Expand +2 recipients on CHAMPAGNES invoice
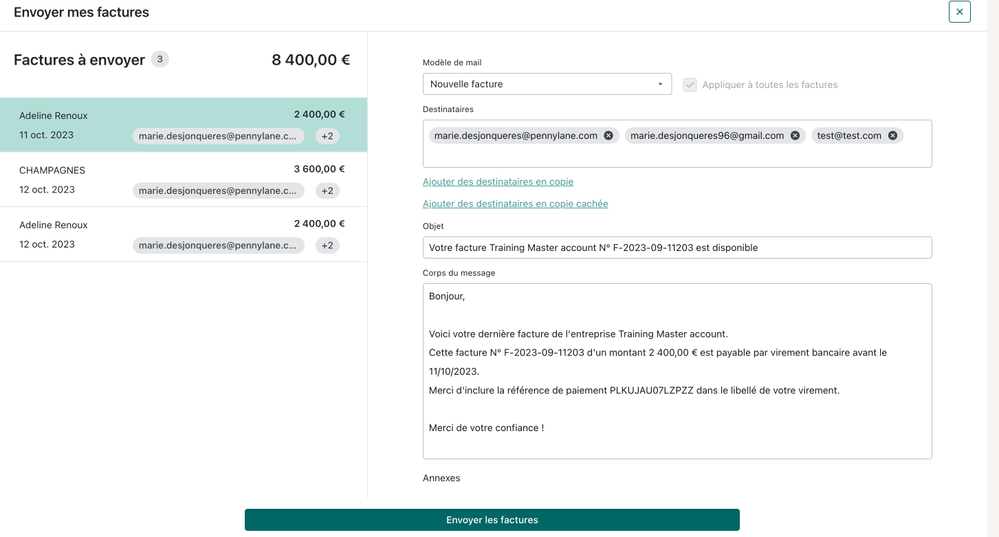The image size is (999, 537). [x=327, y=191]
